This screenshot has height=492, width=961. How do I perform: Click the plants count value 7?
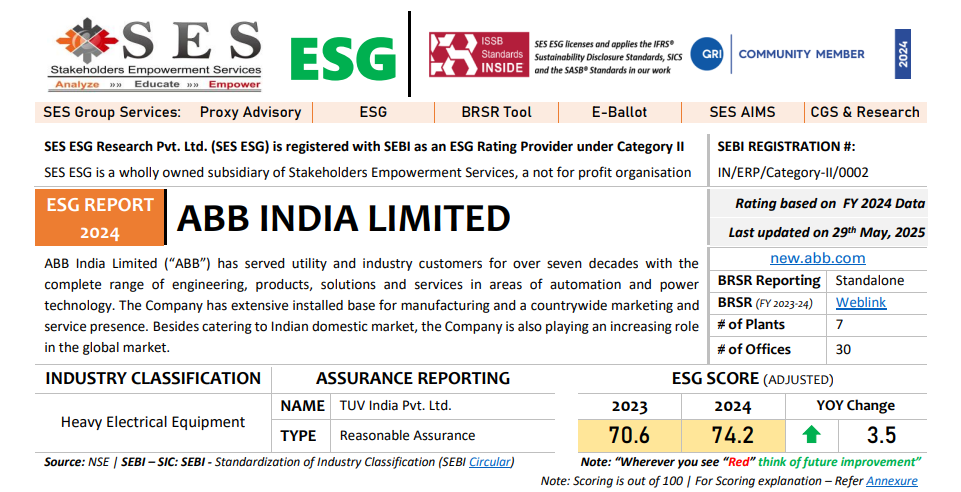click(840, 325)
